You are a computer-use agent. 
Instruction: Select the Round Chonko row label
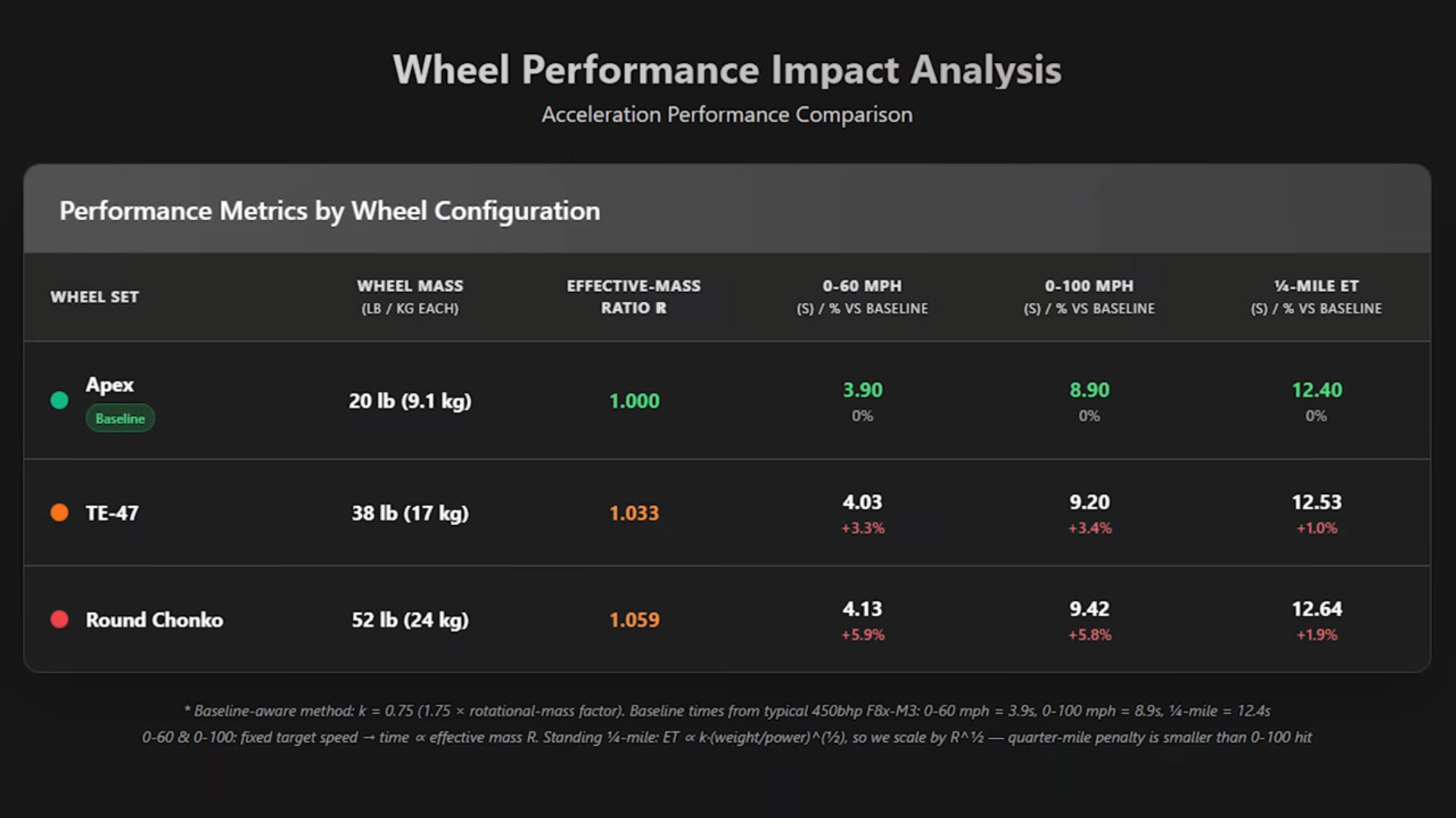click(x=154, y=620)
